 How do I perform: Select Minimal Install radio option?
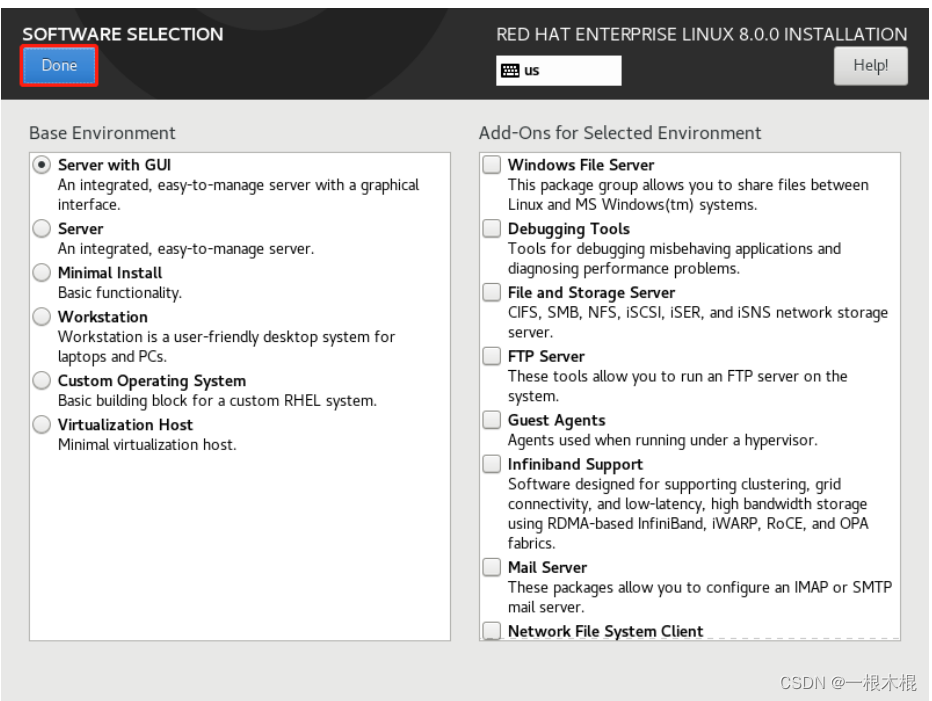coord(42,272)
